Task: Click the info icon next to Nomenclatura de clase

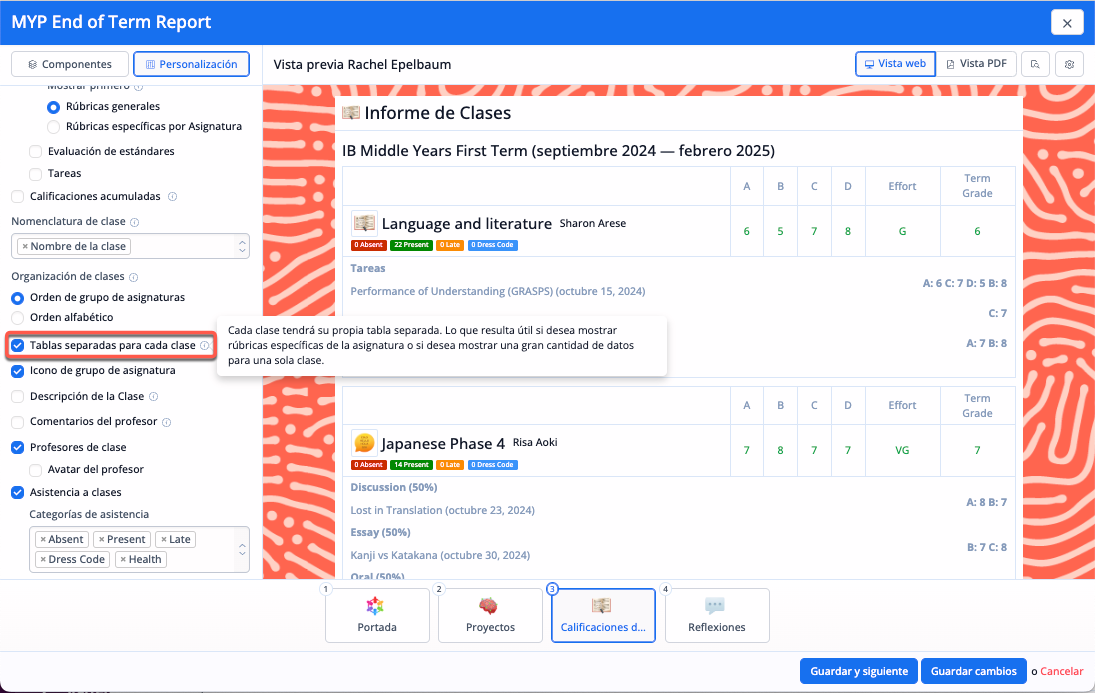Action: point(135,222)
